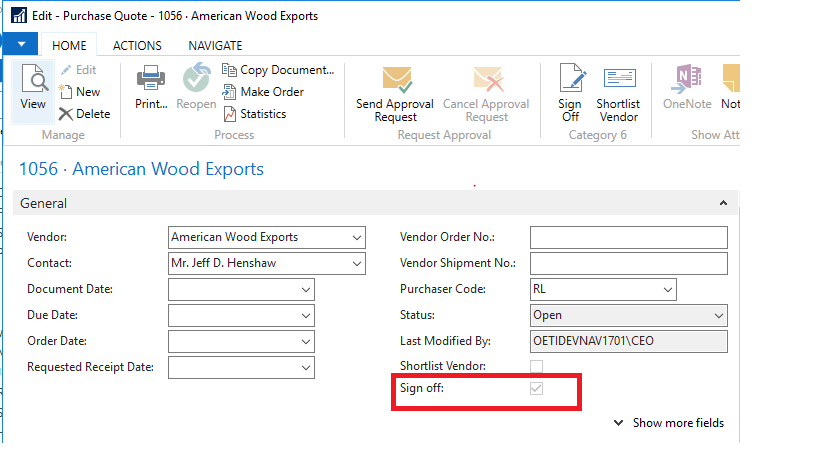This screenshot has width=819, height=460.
Task: Toggle the Sign off checkbox
Action: point(536,388)
